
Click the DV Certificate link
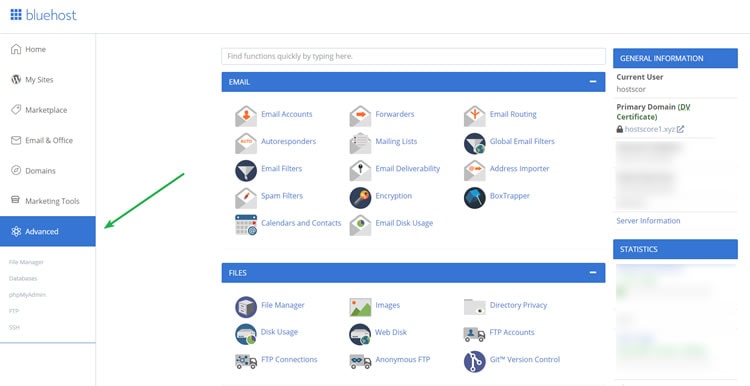pyautogui.click(x=653, y=112)
